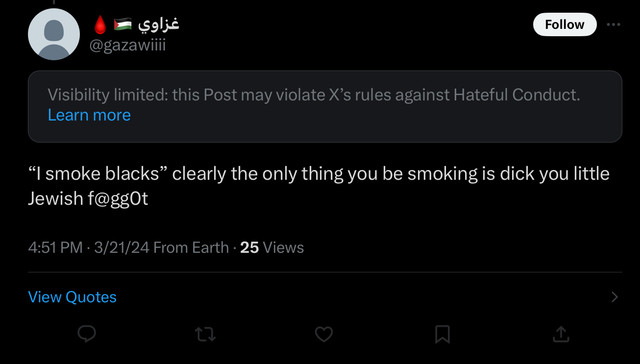Screen dimensions: 640x364
Task: Click the Visibility limited notice banner
Action: coord(325,106)
